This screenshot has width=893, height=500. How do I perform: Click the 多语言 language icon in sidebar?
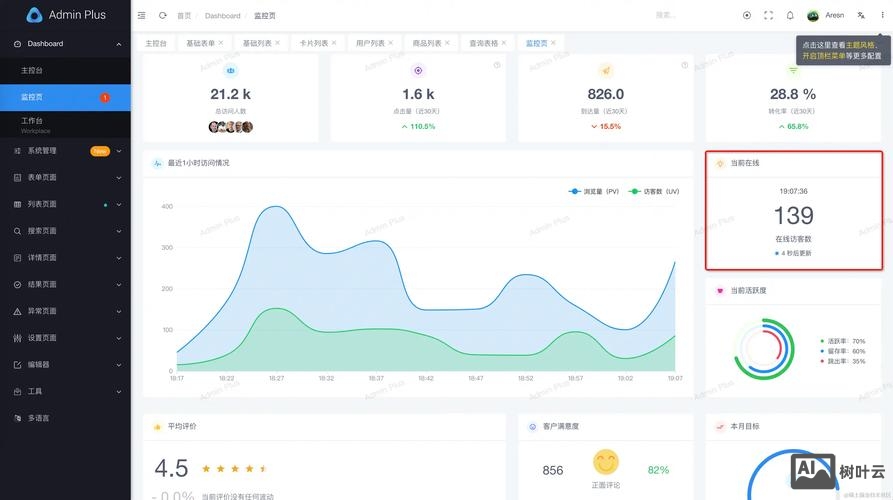click(x=17, y=418)
